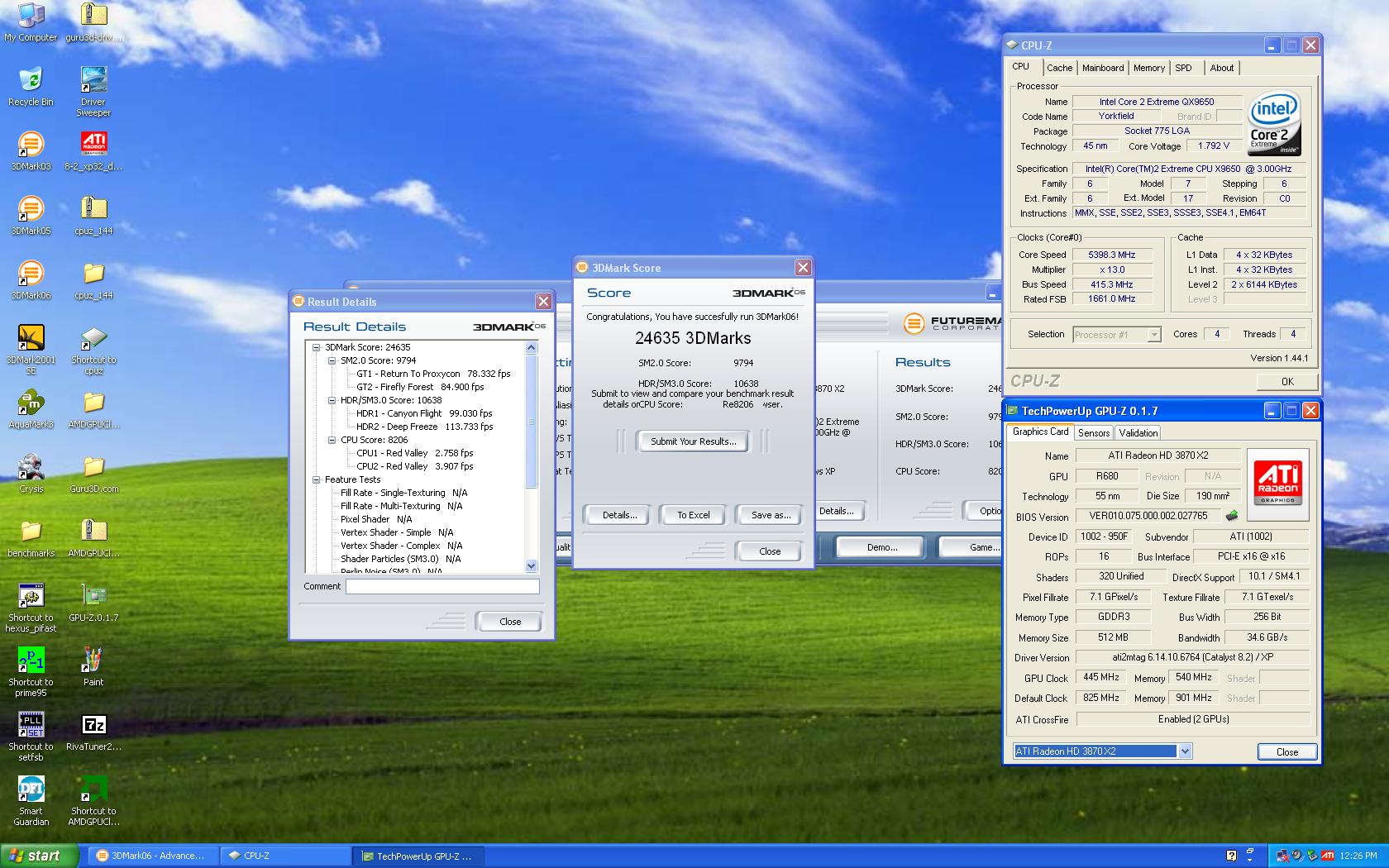Select the Driver Sweeper desktop shortcut
Viewport: 1389px width, 868px height.
tap(93, 92)
